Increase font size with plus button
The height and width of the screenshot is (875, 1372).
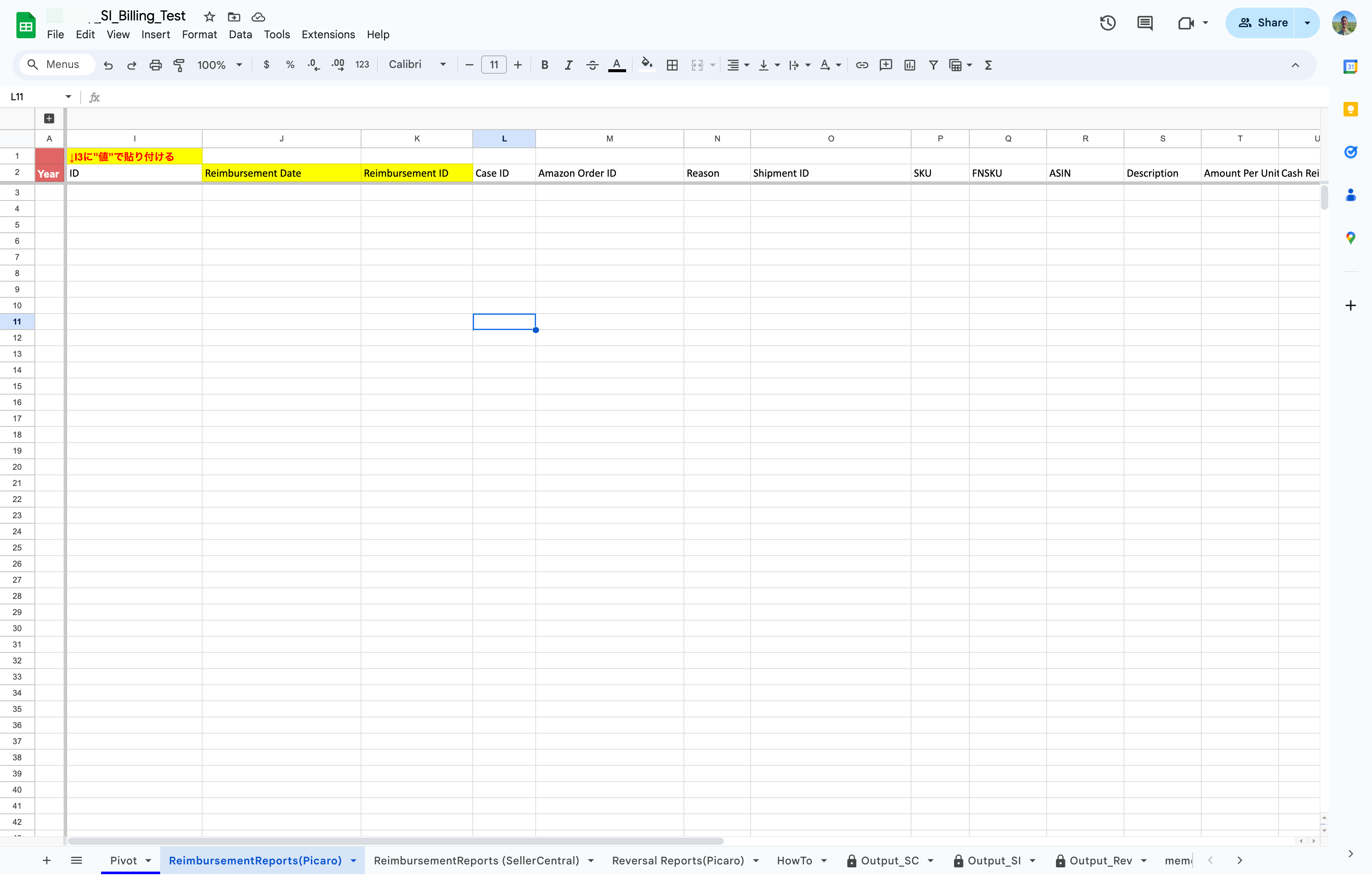coord(518,65)
